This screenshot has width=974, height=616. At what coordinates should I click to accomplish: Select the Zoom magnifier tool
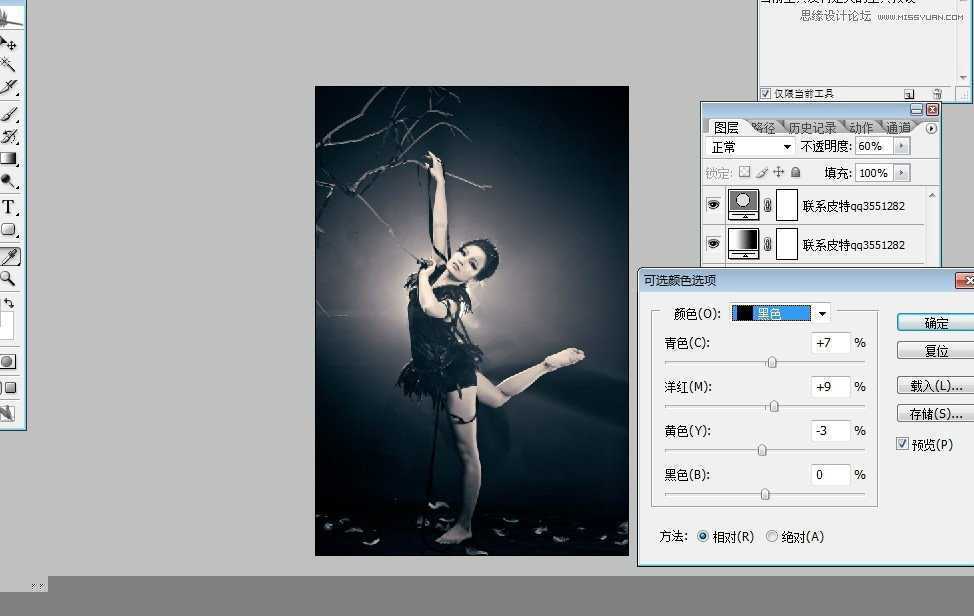pos(8,278)
